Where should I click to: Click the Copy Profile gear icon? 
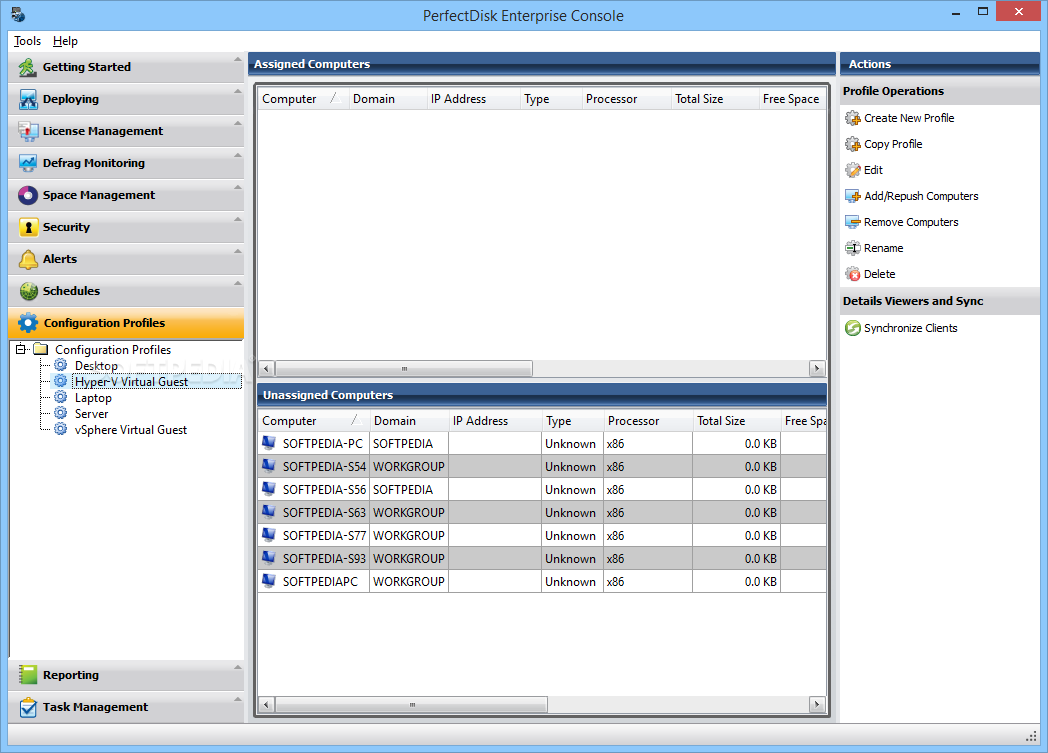853,144
